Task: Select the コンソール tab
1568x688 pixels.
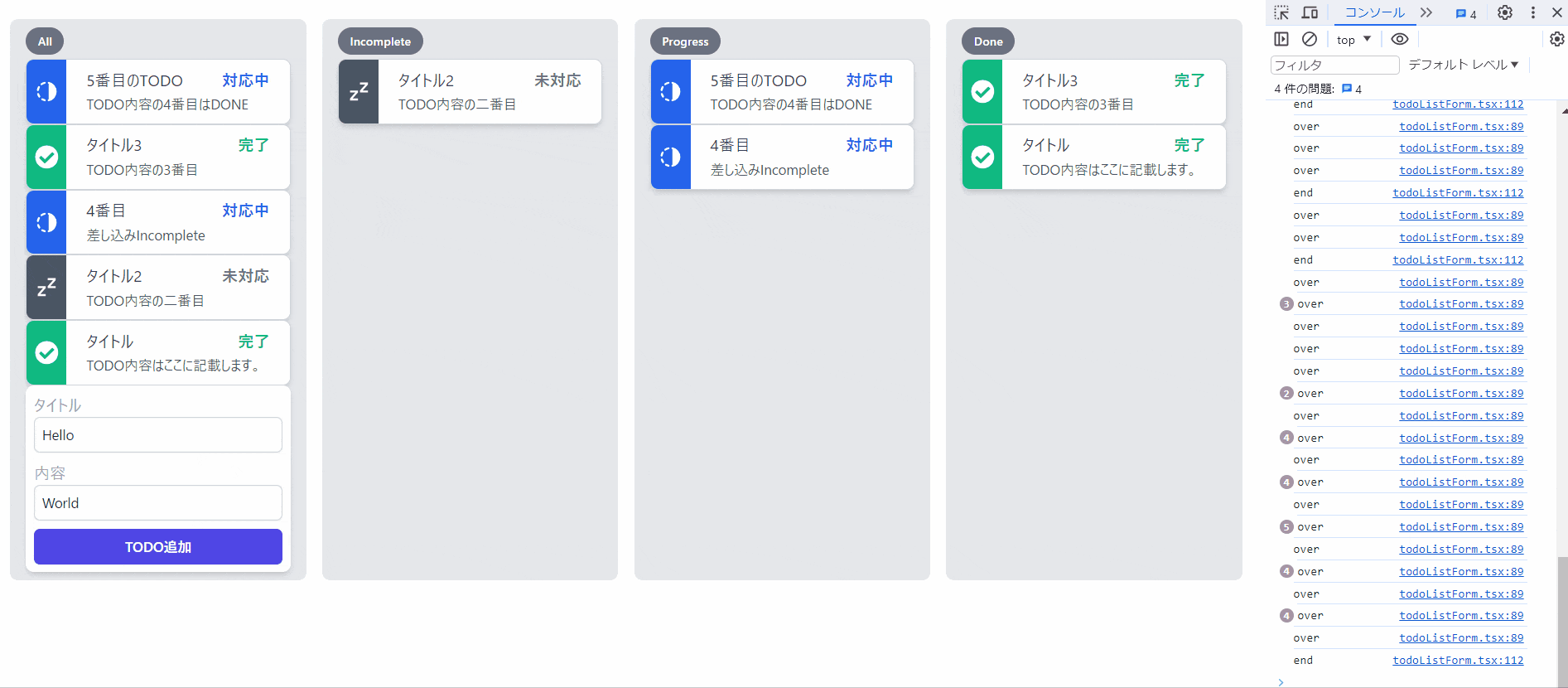Action: point(1374,12)
